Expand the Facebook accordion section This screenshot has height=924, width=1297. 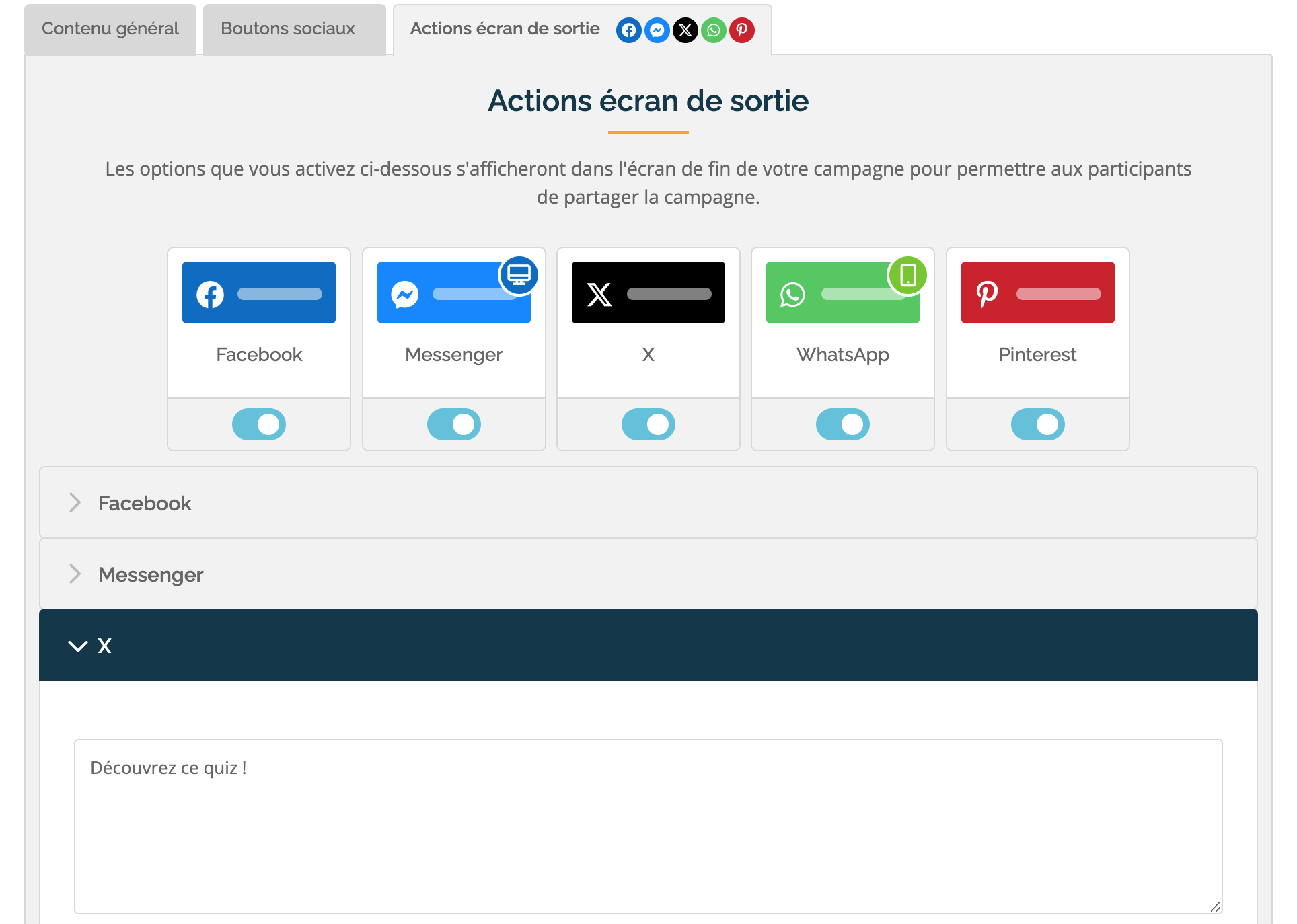(x=648, y=502)
